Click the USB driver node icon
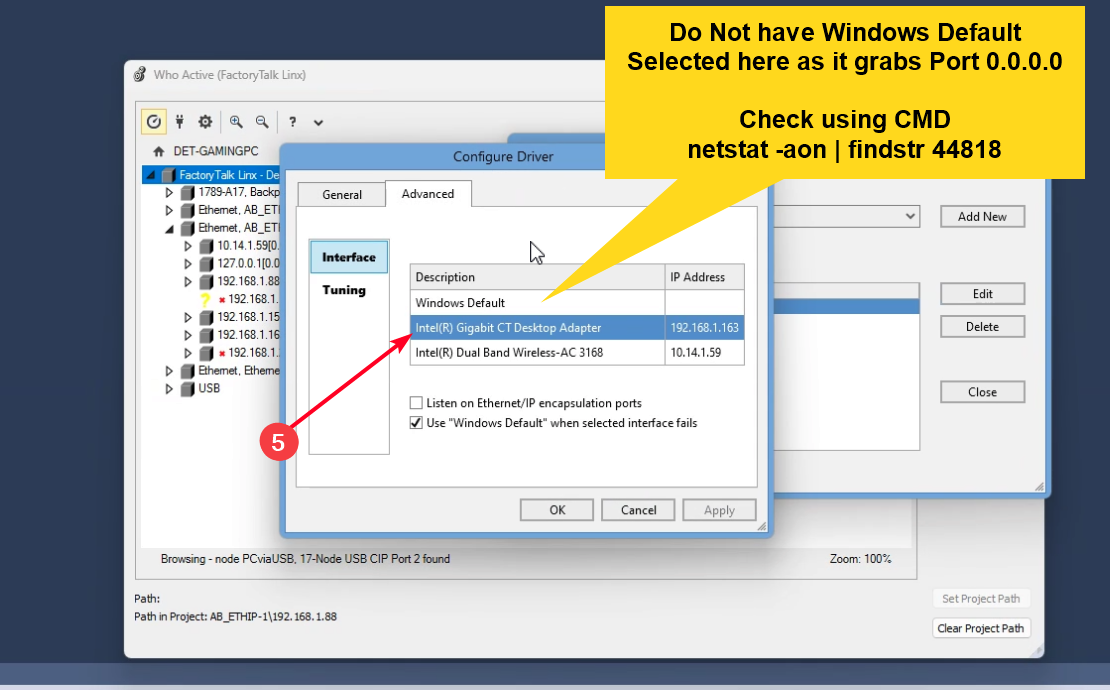Screen dimensions: 1110x690 188,389
